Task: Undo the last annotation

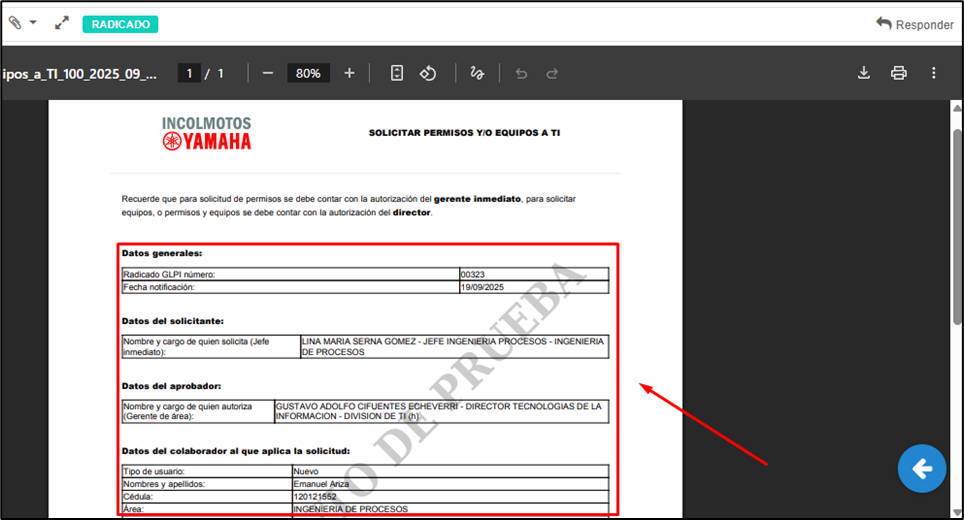Action: tap(520, 73)
